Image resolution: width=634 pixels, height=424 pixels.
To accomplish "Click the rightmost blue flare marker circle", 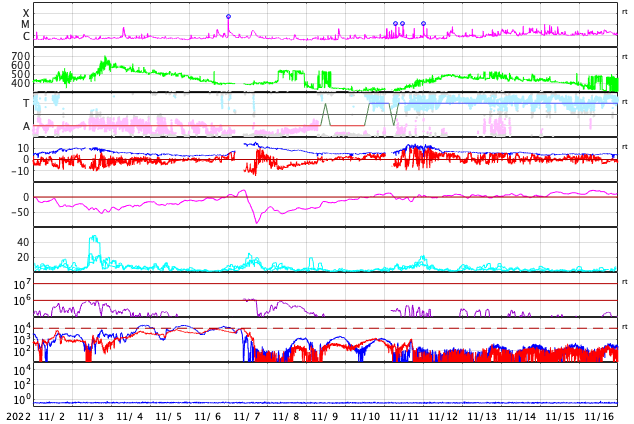I will coord(423,23).
